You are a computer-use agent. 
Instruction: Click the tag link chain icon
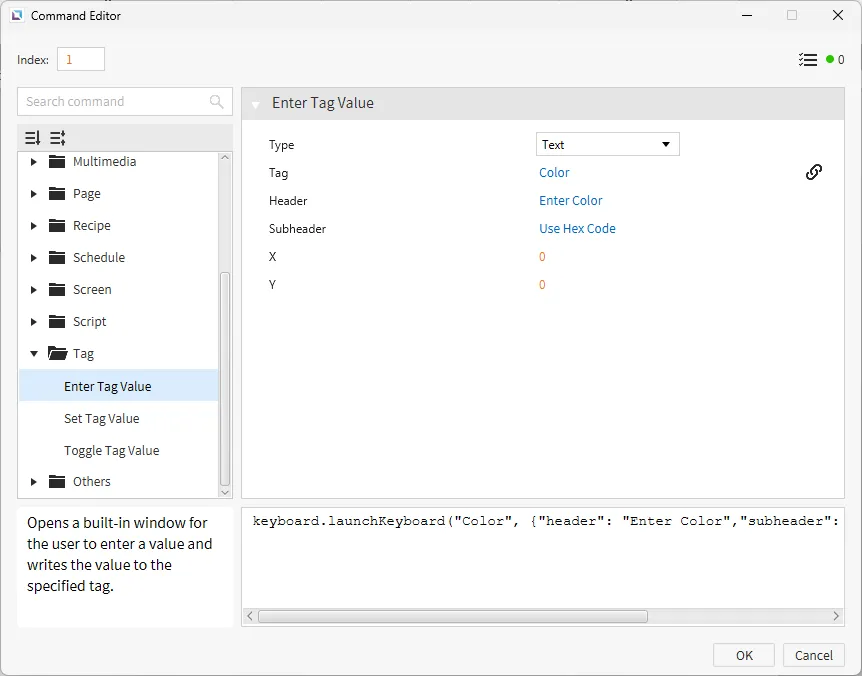tap(813, 172)
